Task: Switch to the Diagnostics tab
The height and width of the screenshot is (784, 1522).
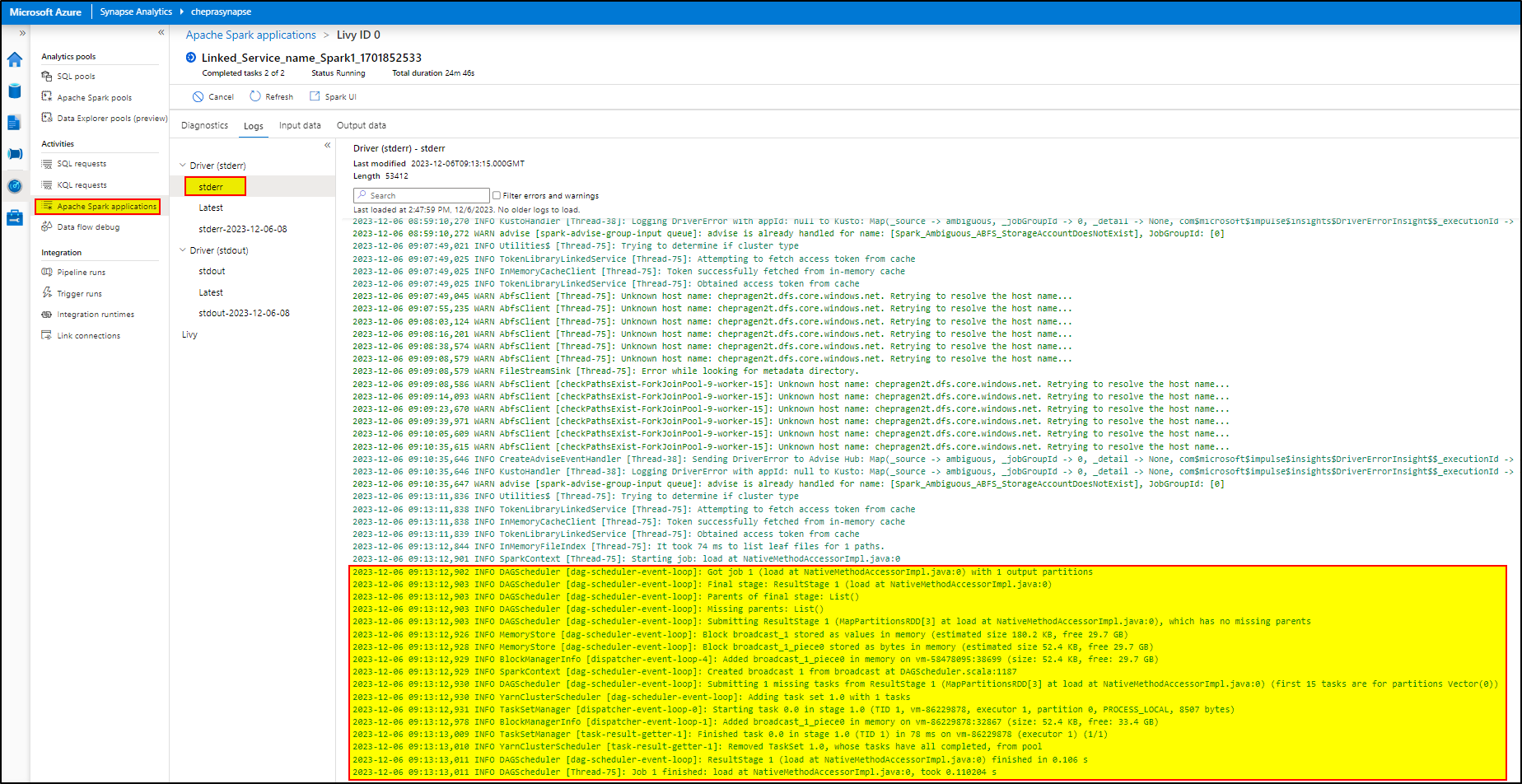Action: (204, 125)
